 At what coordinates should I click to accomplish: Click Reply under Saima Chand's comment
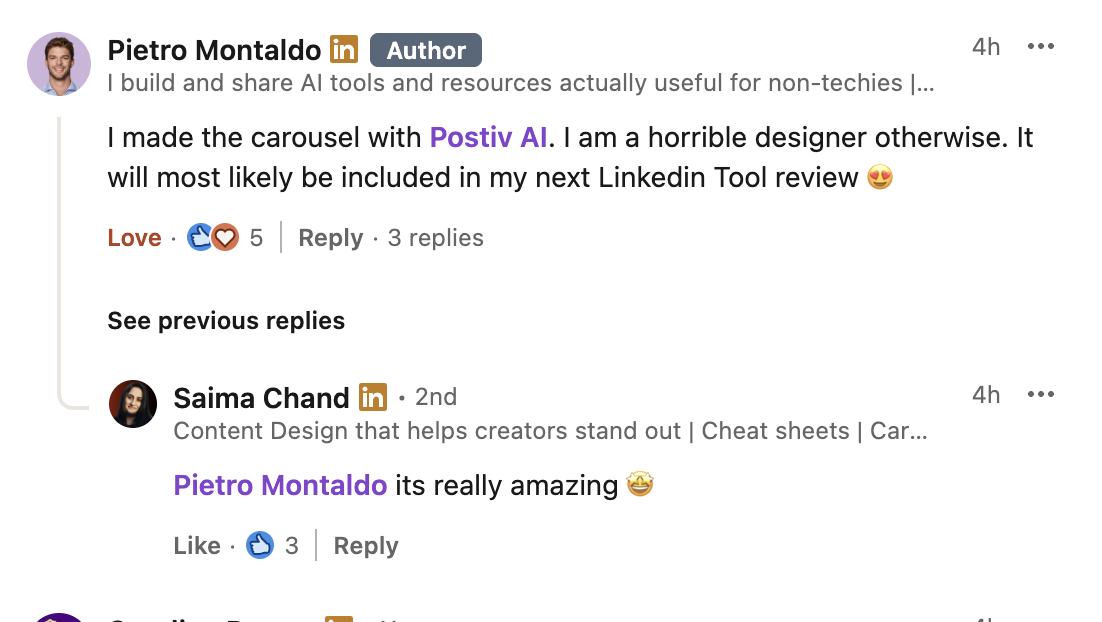tap(365, 546)
